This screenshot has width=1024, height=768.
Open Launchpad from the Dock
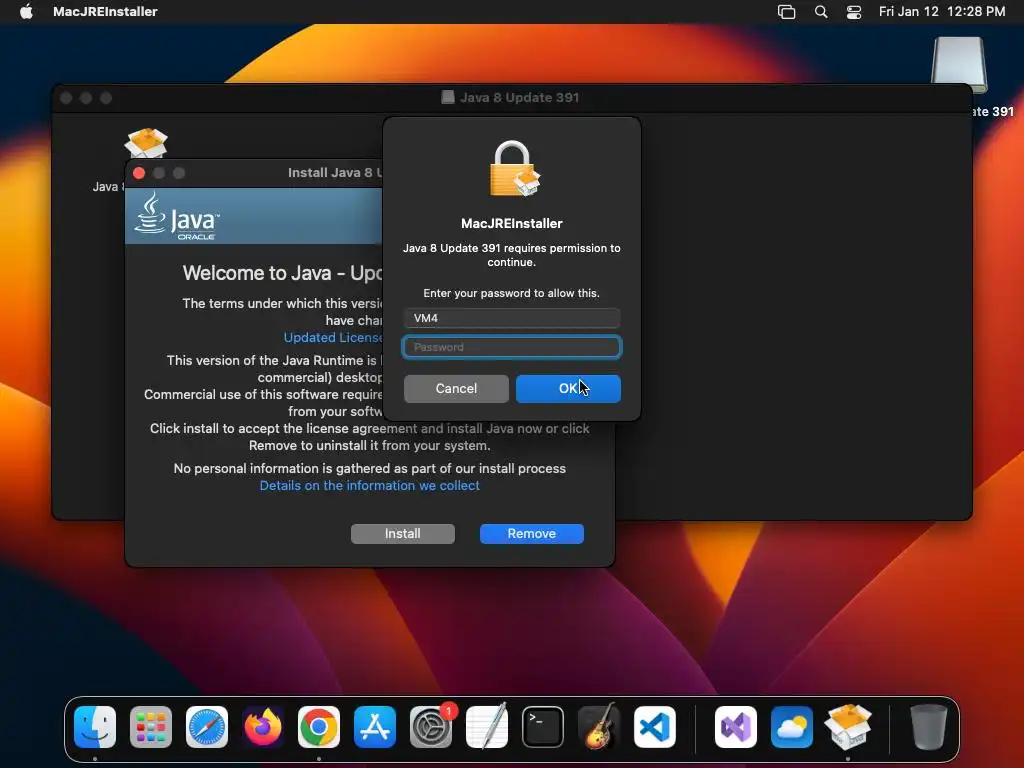point(151,727)
